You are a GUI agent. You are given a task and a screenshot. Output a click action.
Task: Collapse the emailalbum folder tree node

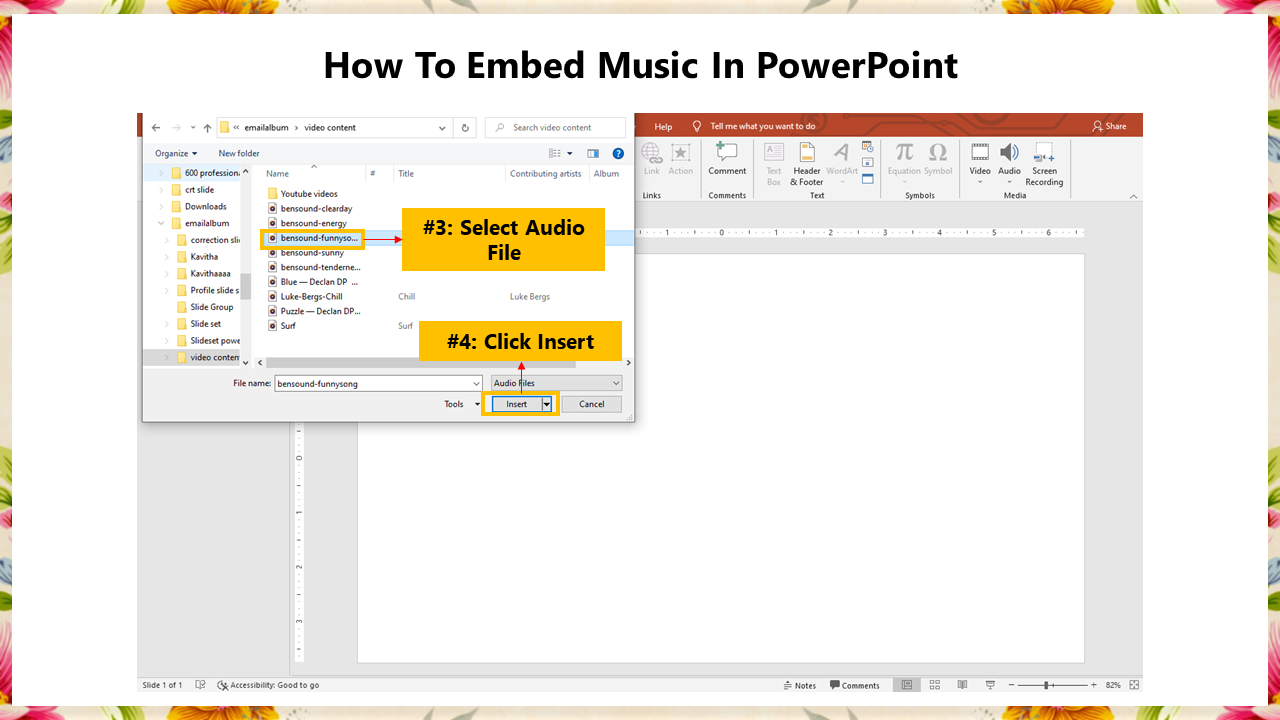coord(162,223)
